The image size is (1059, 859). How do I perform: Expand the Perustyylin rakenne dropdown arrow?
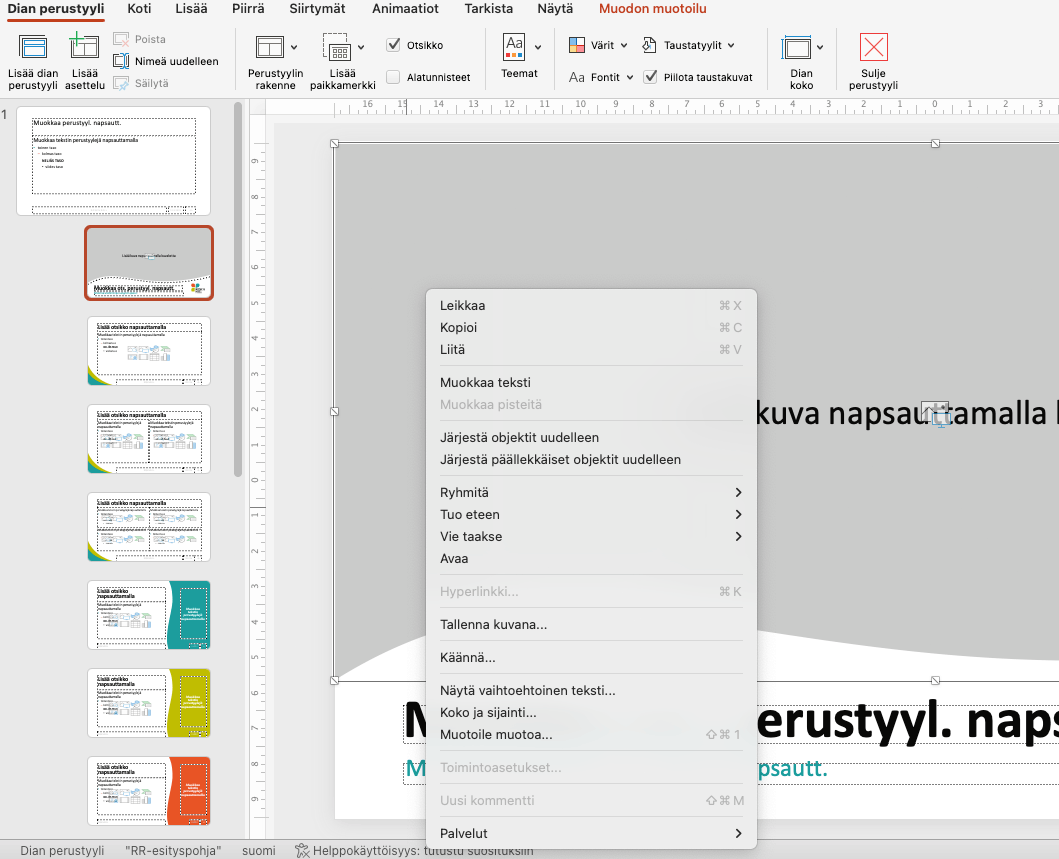tap(294, 47)
